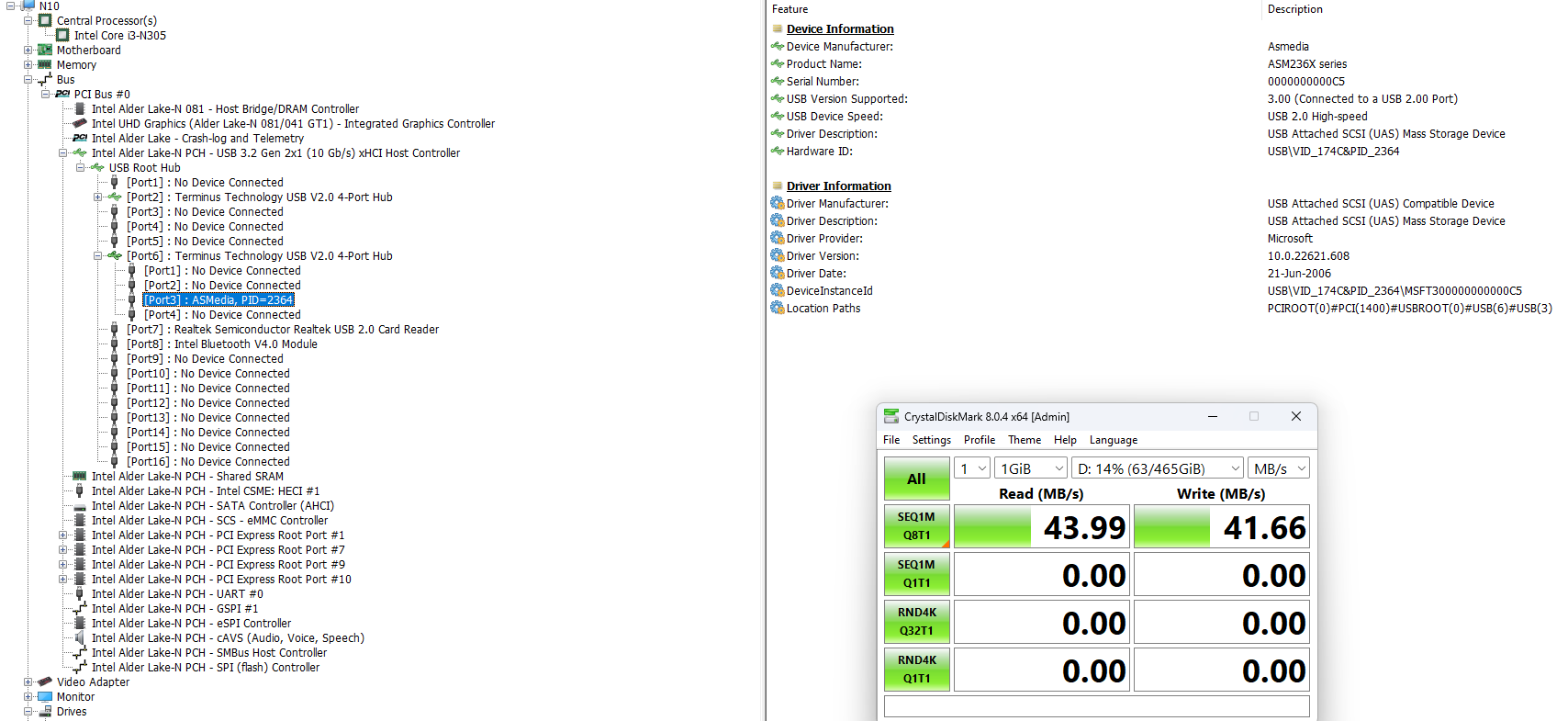Click the xHCI Host Controller USB icon
Screen dimensions: 1568x721
pos(80,152)
